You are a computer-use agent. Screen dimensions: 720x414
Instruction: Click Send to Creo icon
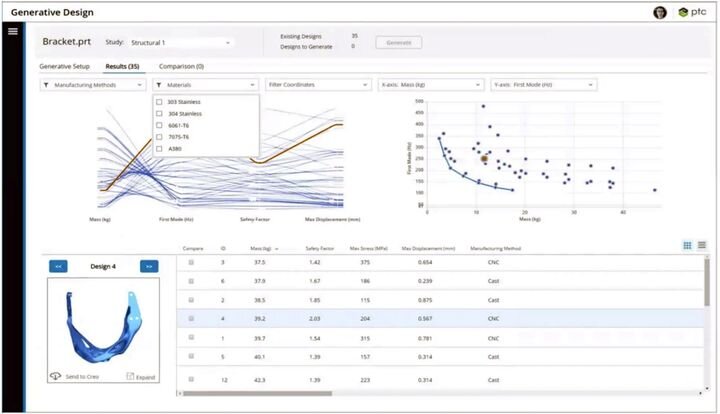click(57, 375)
